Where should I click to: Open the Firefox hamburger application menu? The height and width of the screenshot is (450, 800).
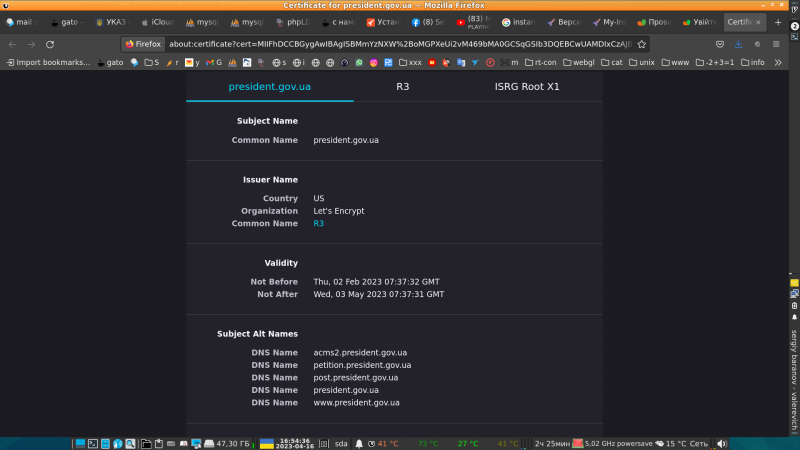(x=776, y=44)
